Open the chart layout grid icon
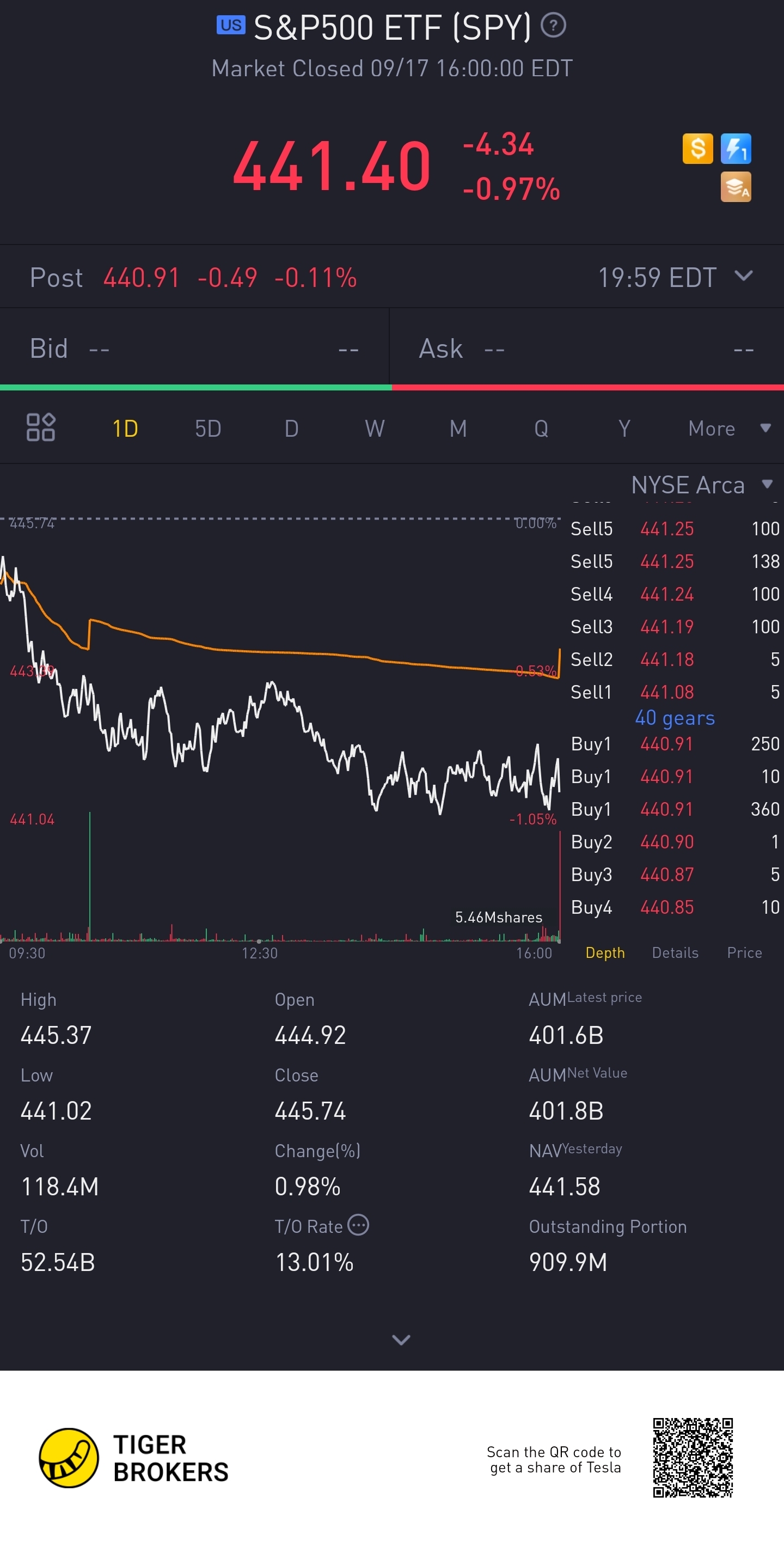Screen dimensions: 784x1546 pos(41,427)
